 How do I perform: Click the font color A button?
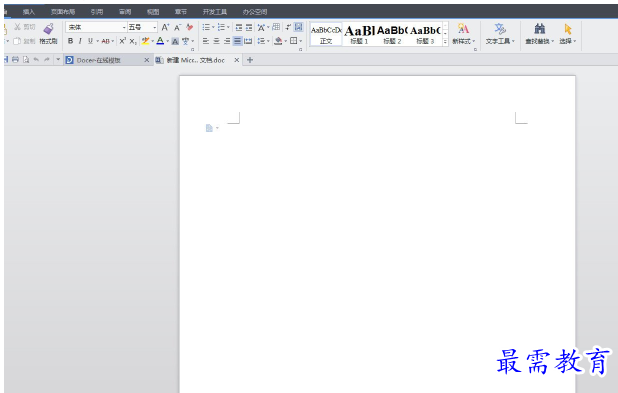coord(160,41)
